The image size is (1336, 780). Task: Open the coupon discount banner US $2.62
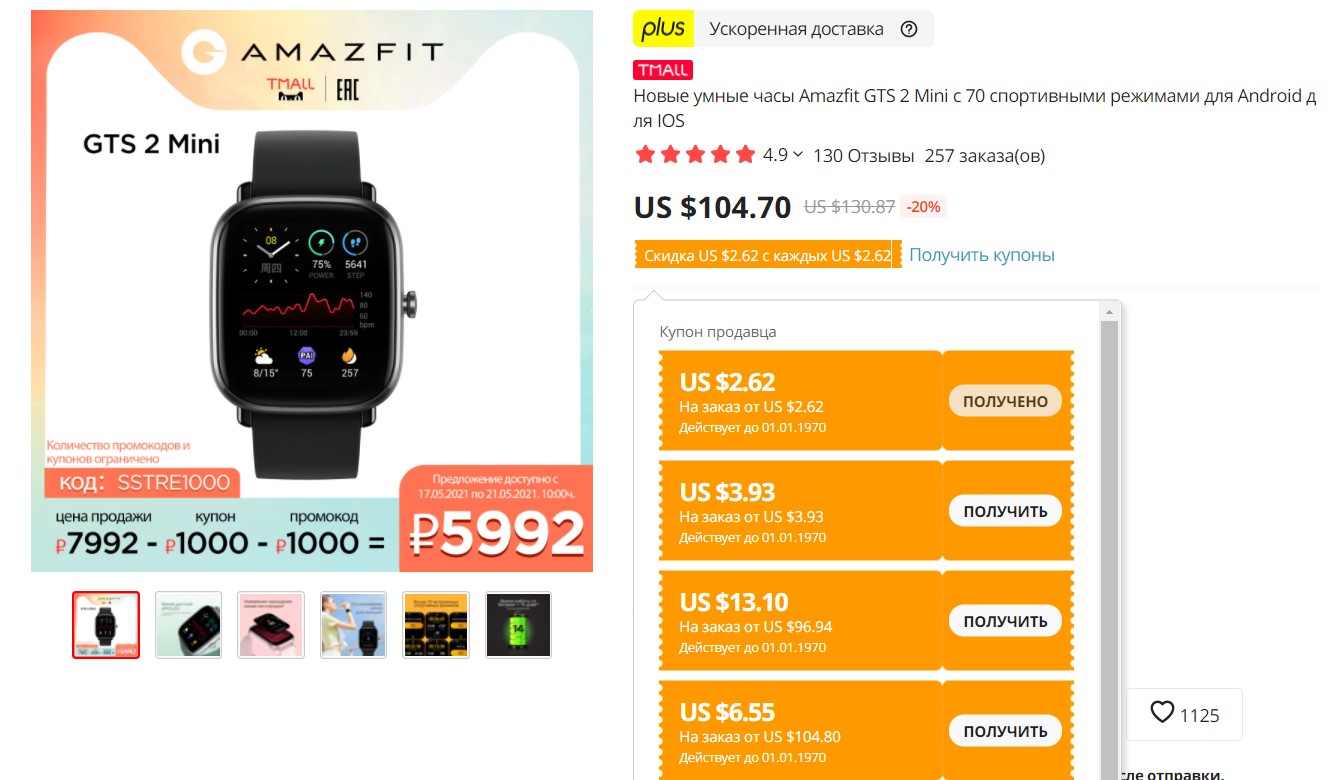tap(768, 255)
